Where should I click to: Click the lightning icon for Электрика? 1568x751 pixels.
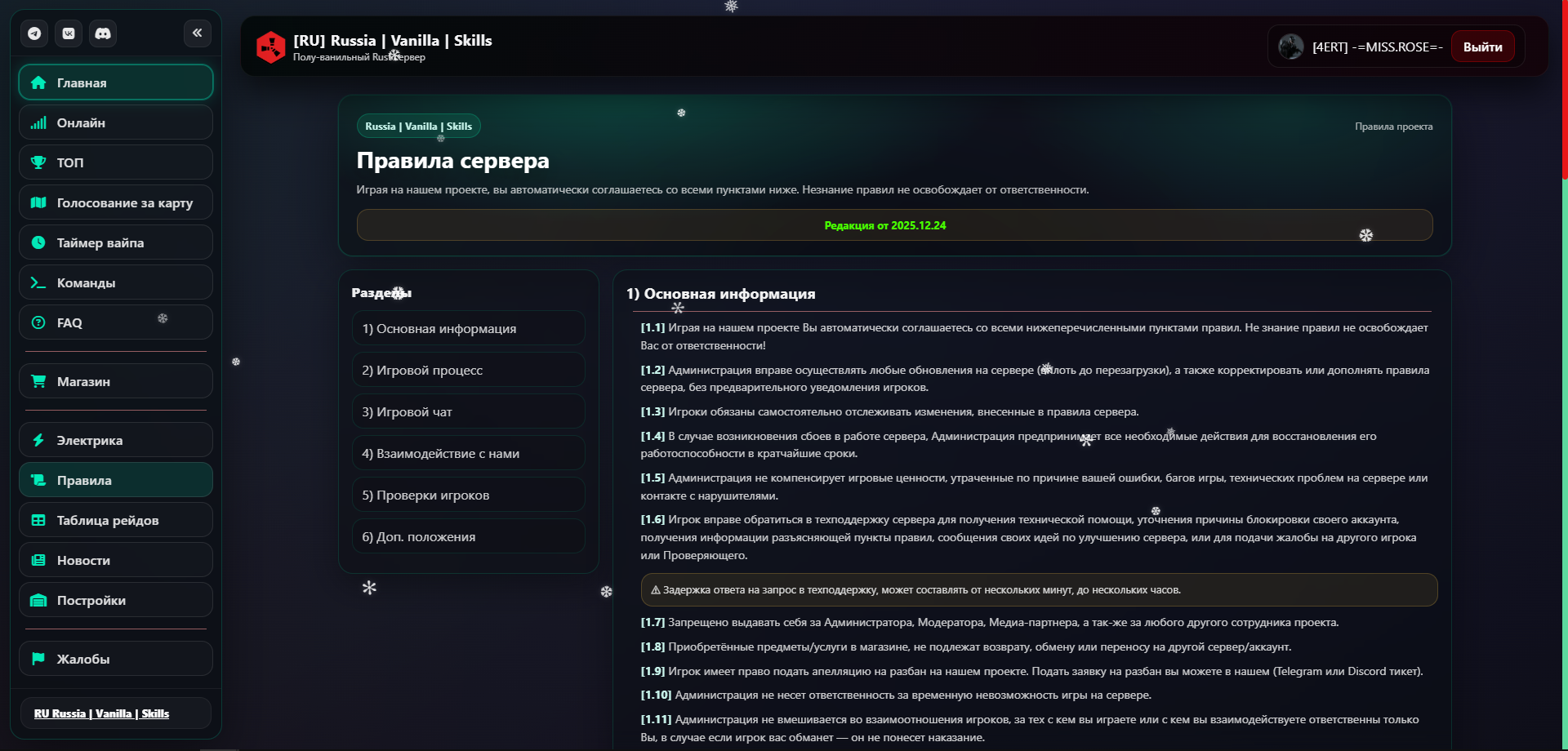(38, 440)
